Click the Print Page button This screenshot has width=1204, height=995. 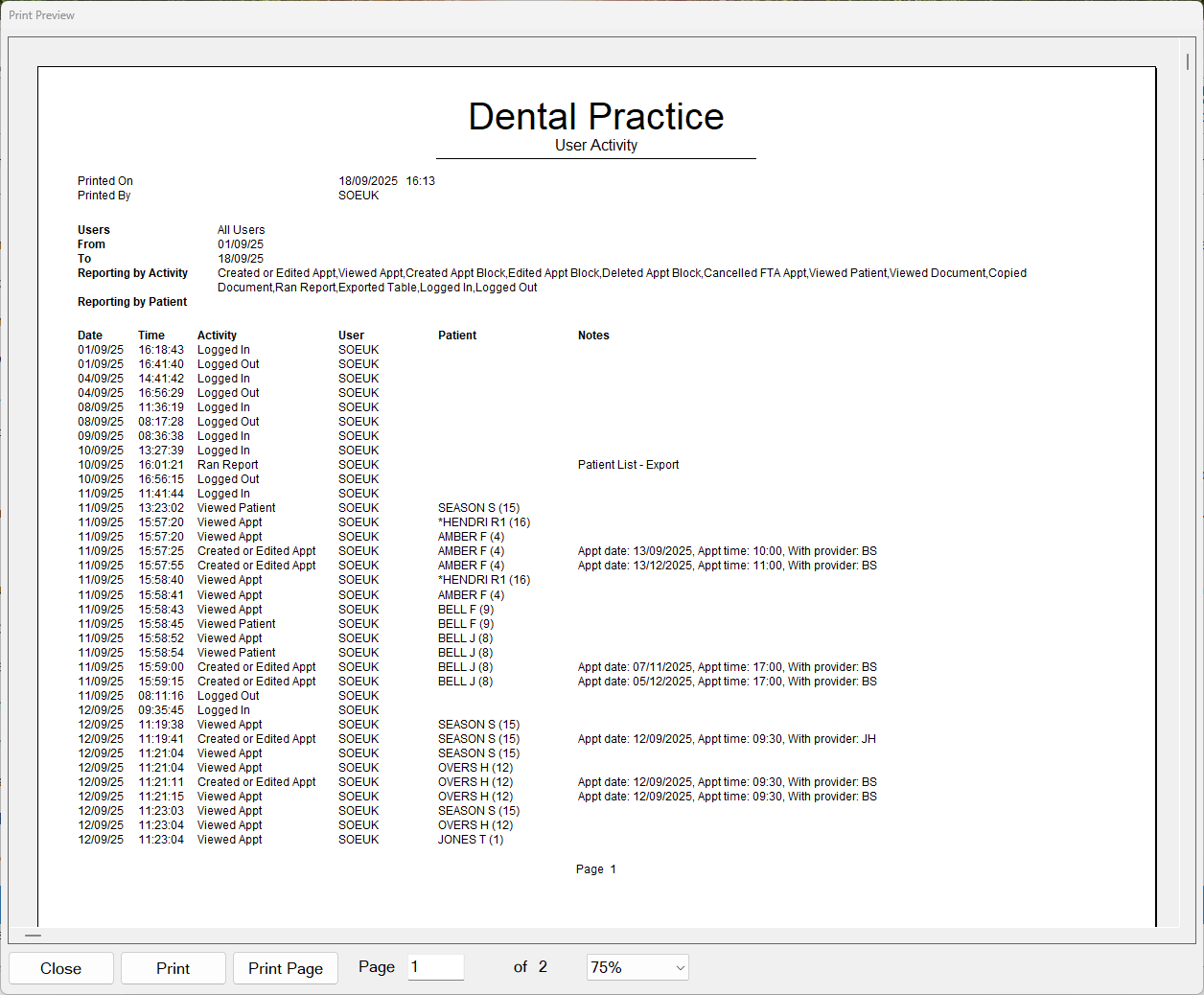tap(285, 968)
